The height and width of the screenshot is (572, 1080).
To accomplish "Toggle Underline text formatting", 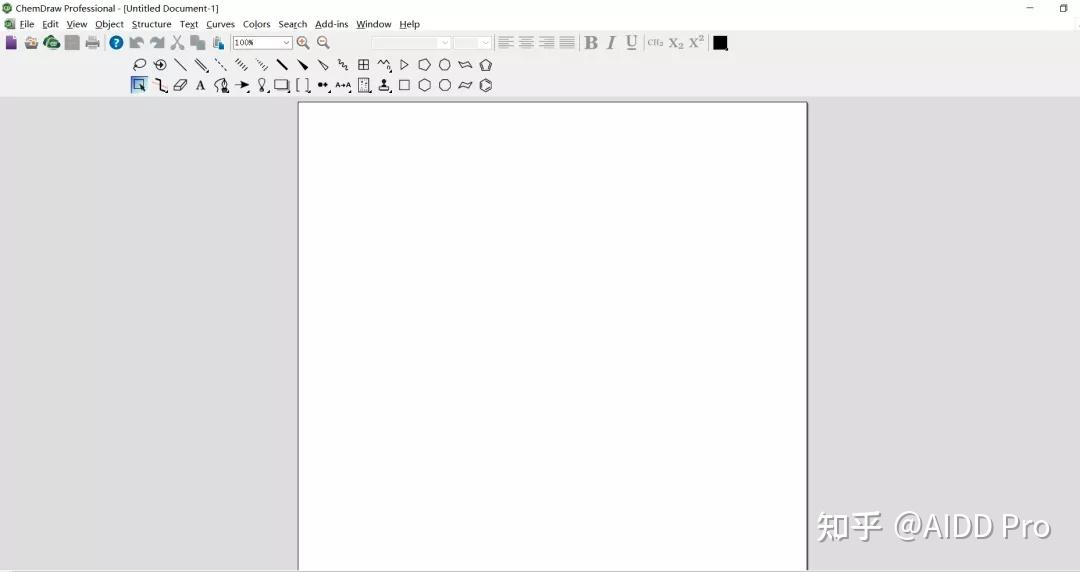I will [x=631, y=43].
